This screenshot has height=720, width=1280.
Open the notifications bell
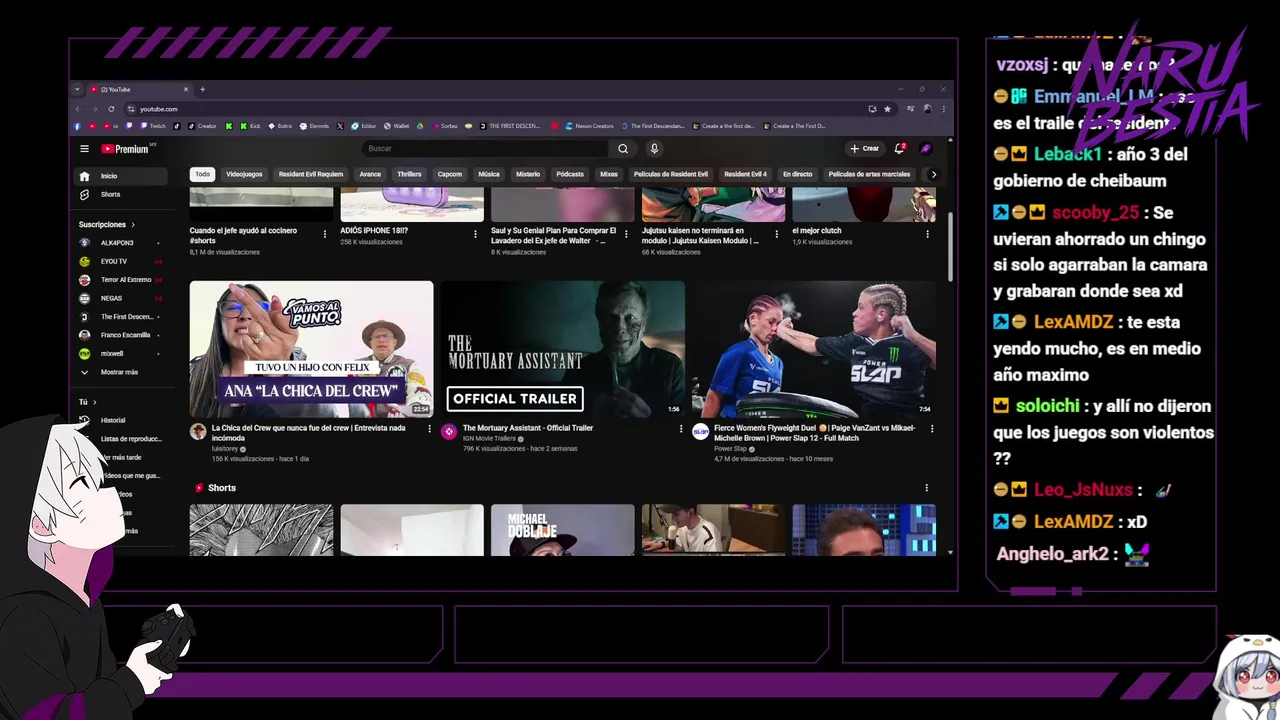tap(900, 148)
